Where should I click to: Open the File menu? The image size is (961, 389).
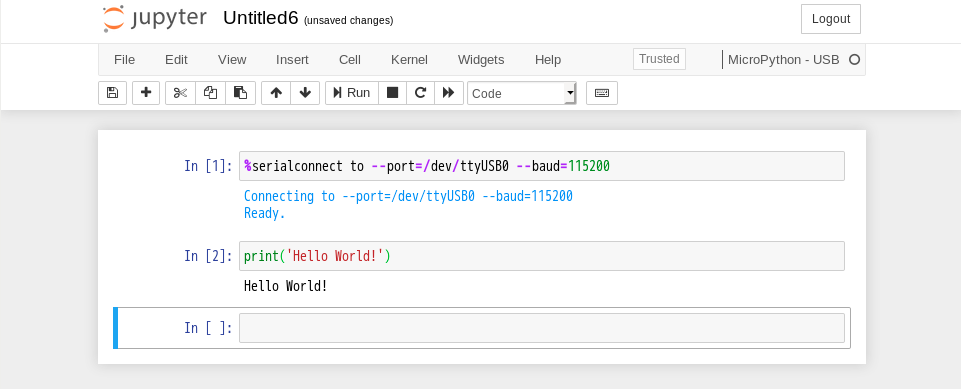click(124, 59)
